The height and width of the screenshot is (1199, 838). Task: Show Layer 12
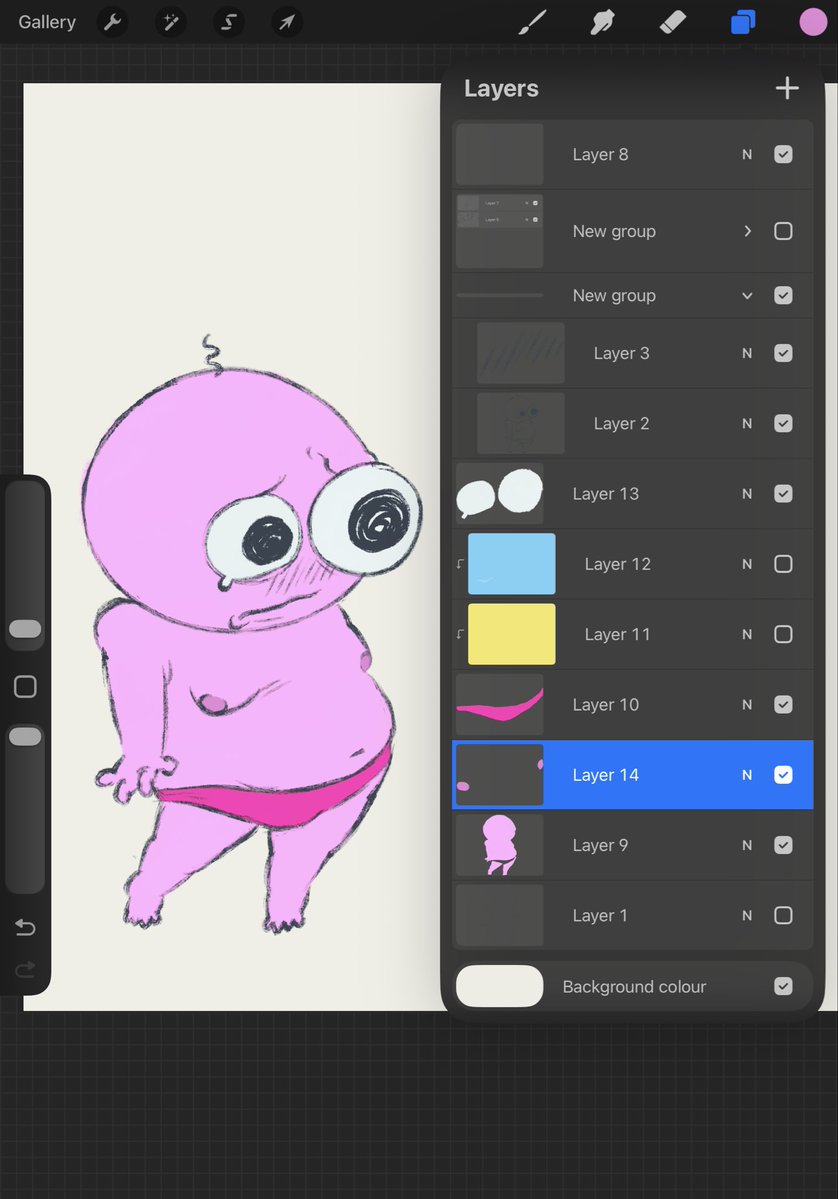[x=783, y=564]
